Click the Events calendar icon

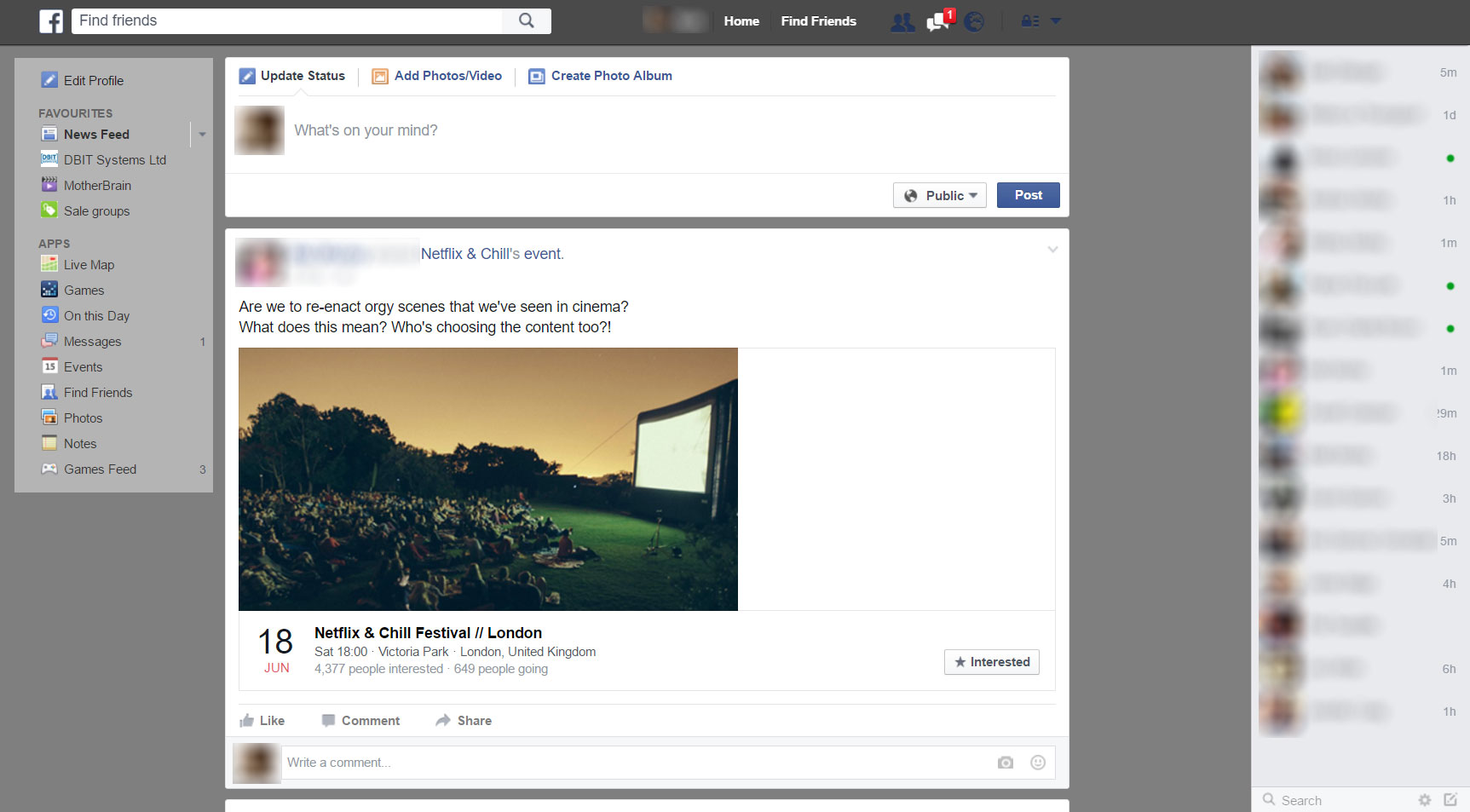click(x=49, y=366)
